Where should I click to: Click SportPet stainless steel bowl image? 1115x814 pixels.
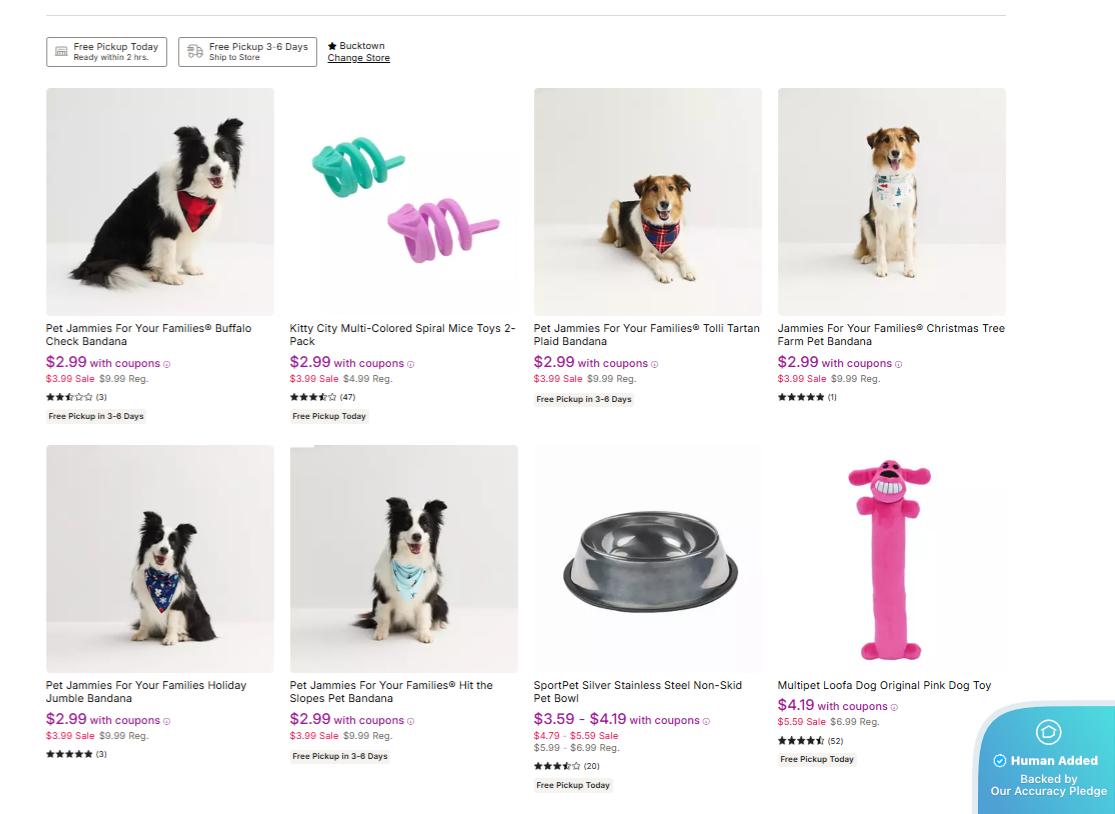point(647,558)
